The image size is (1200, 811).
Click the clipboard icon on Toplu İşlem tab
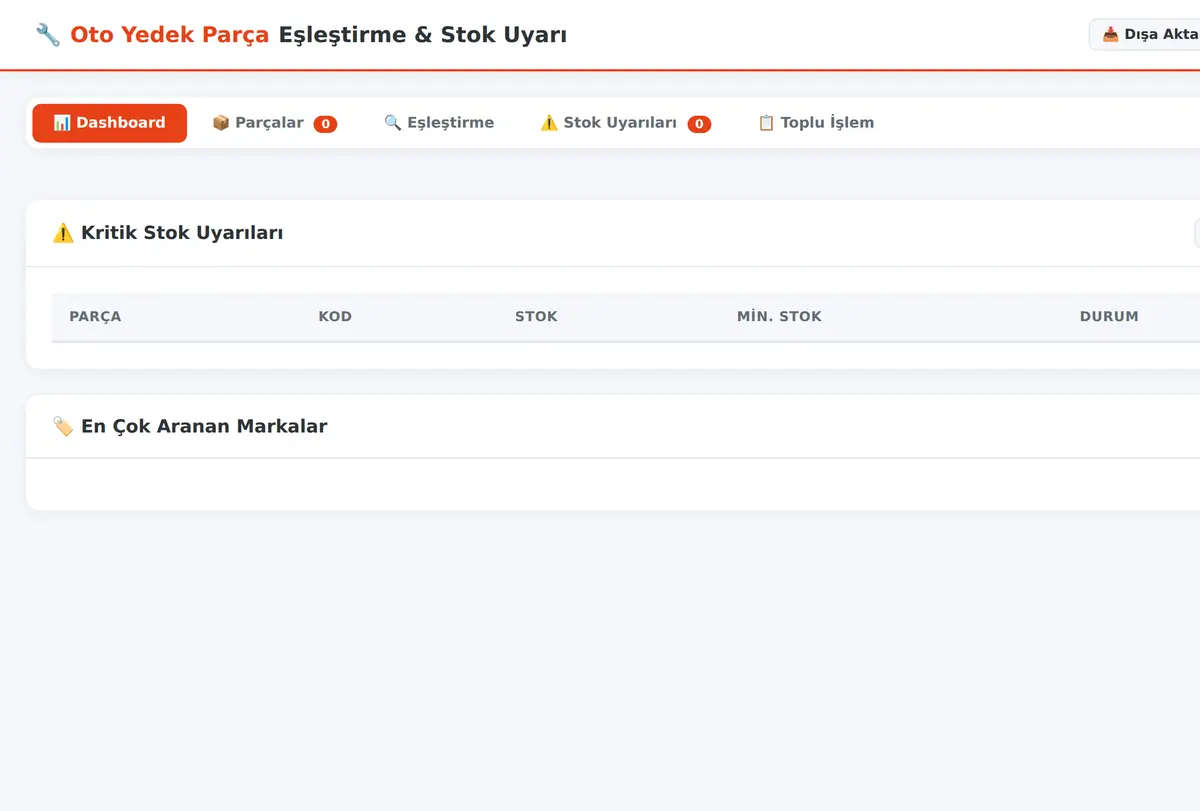[766, 123]
